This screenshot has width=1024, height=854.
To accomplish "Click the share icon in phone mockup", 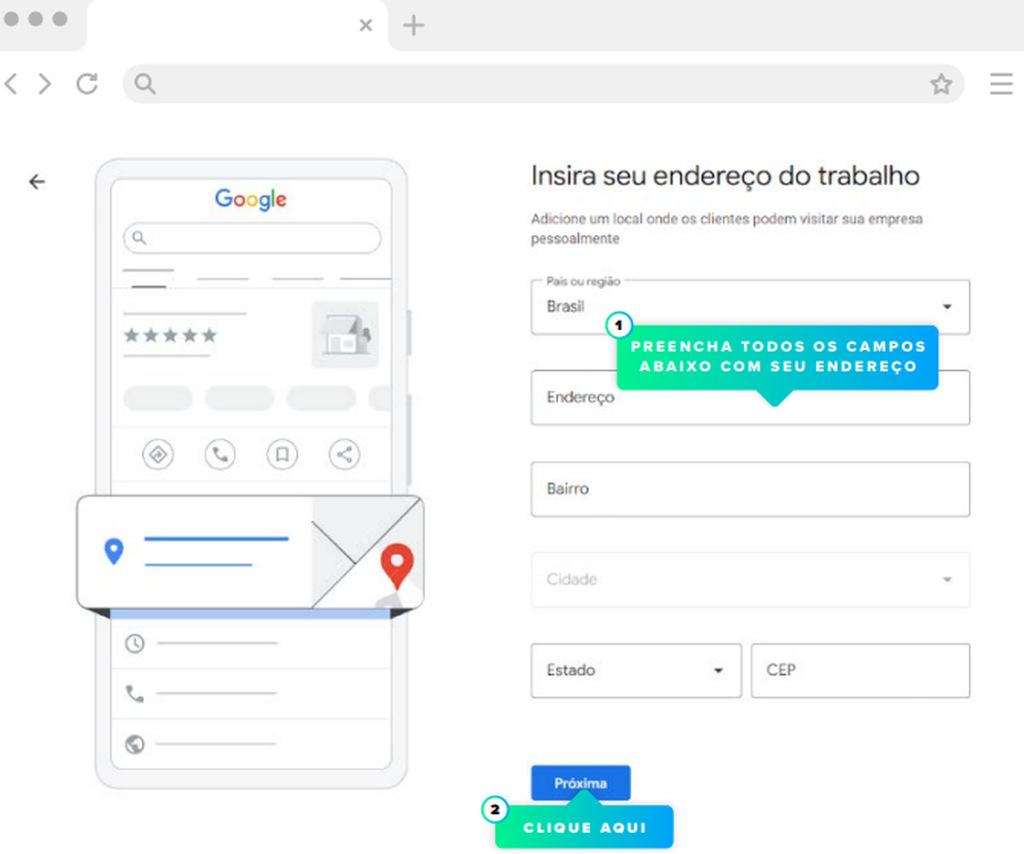I will point(344,454).
